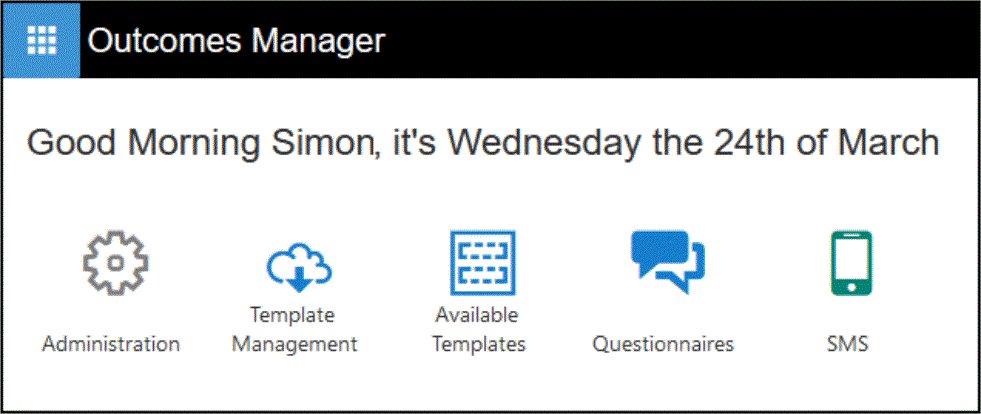This screenshot has width=981, height=414.
Task: Click the empty black header bar area
Action: 680,41
